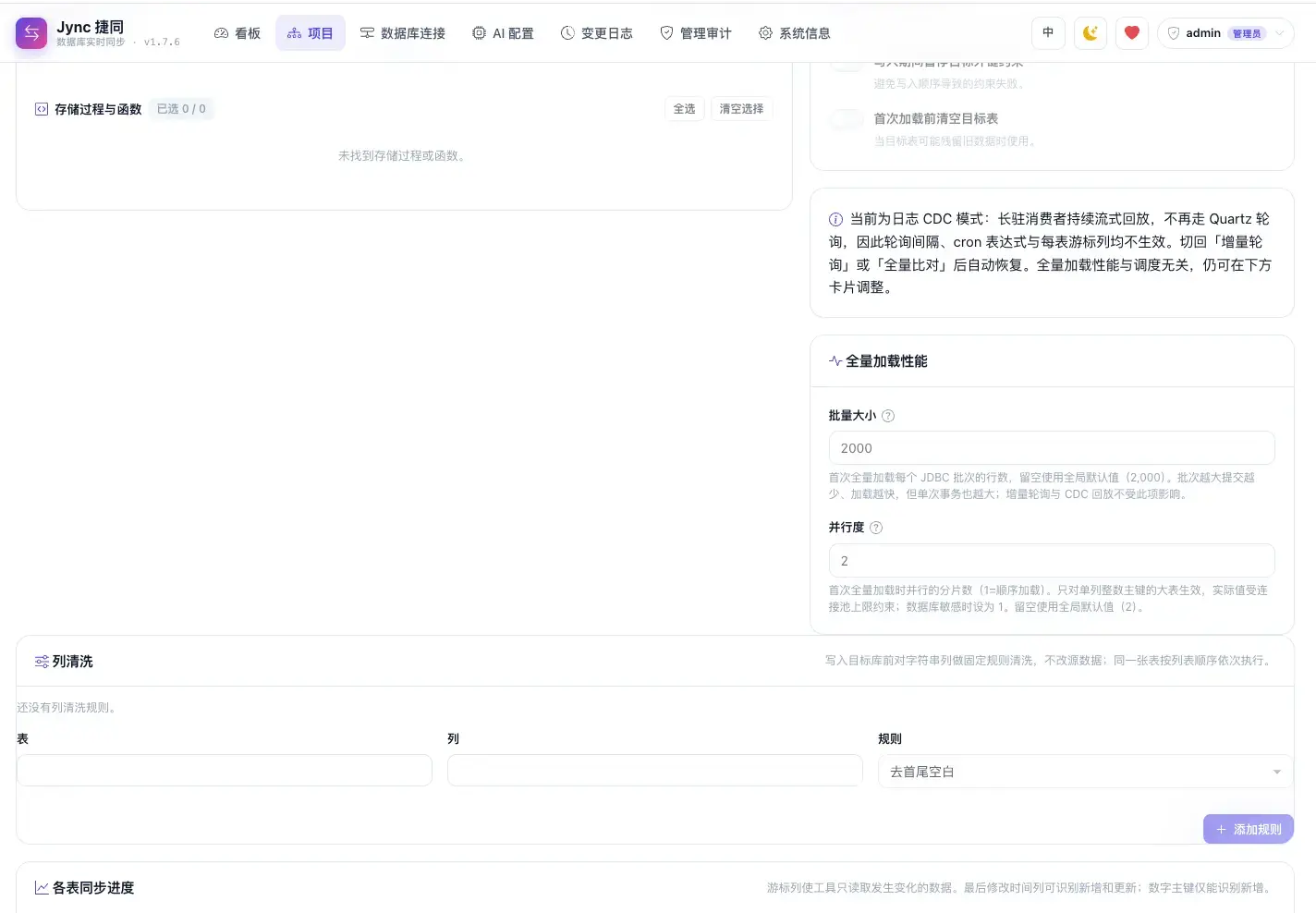Open the 项目 tab
Image resolution: width=1316 pixels, height=913 pixels.
(x=311, y=33)
